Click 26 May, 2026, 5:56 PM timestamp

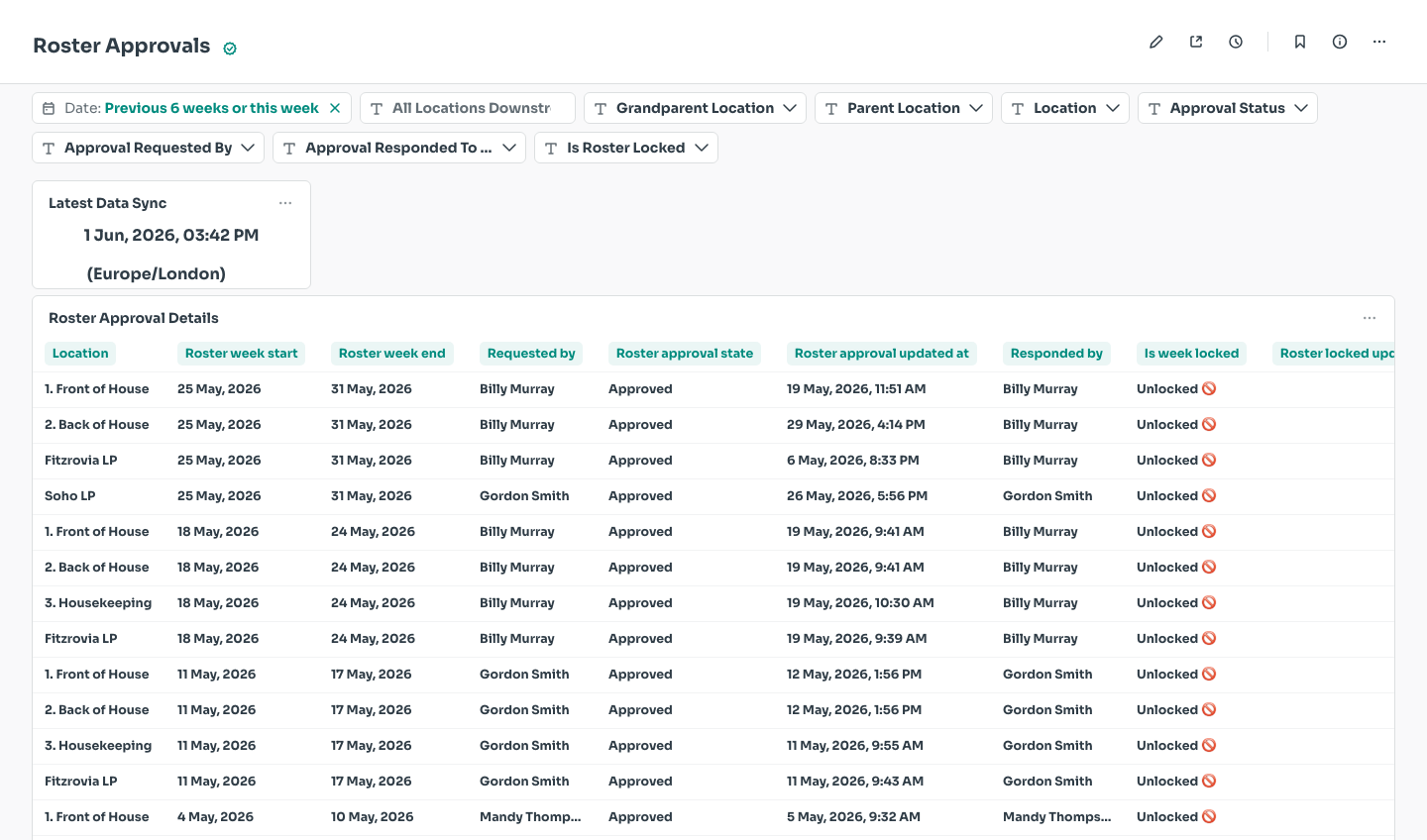[x=857, y=495]
